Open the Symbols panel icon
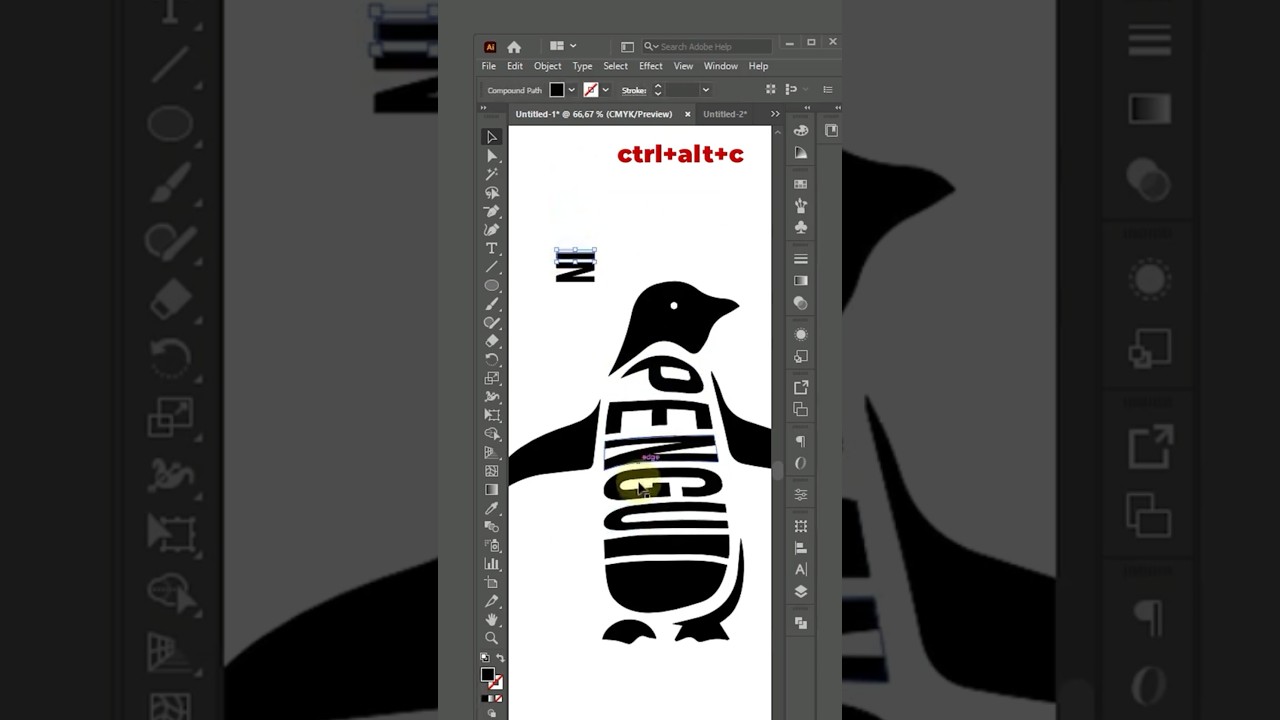This screenshot has width=1280, height=720. pyautogui.click(x=801, y=227)
